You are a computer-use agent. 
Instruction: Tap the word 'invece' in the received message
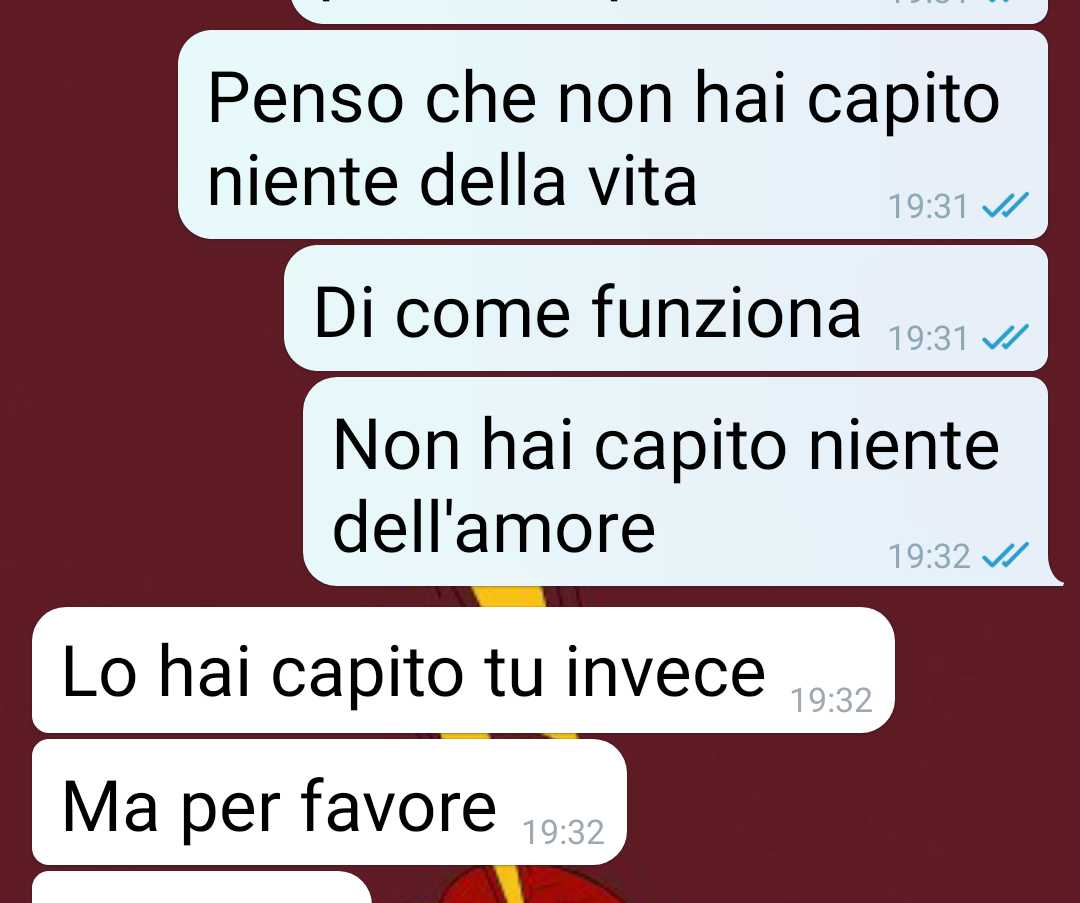[x=665, y=671]
